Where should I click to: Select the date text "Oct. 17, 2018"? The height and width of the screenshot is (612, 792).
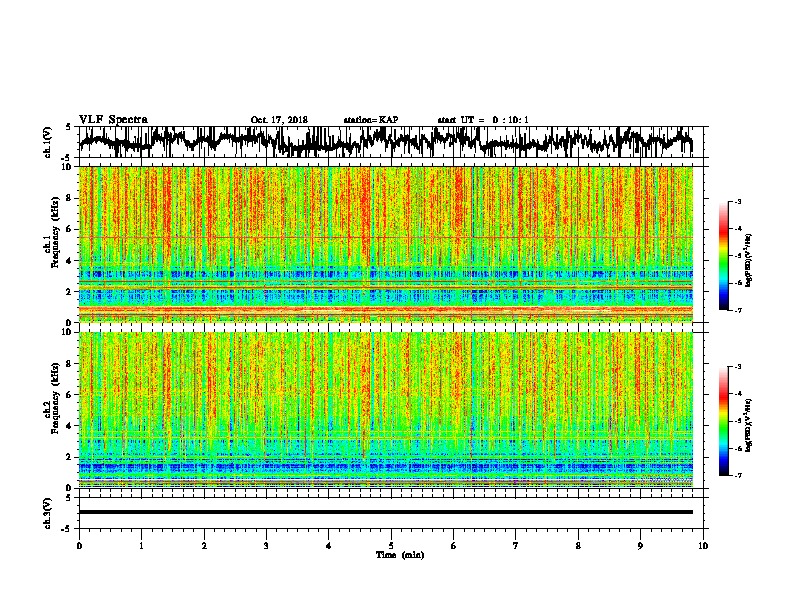click(x=279, y=120)
